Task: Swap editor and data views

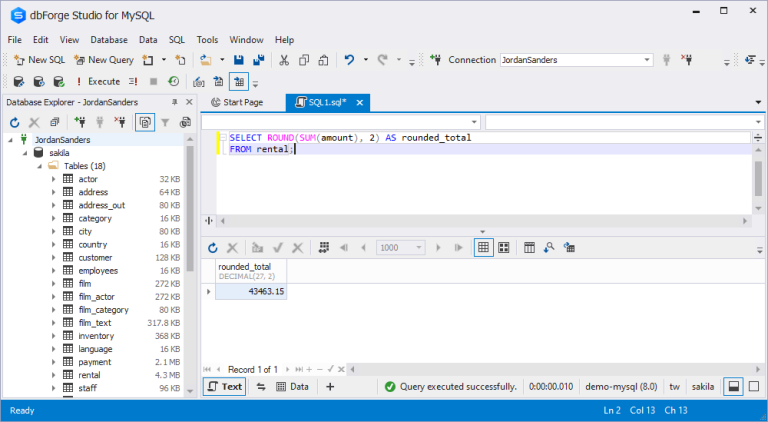Action: pyautogui.click(x=261, y=386)
